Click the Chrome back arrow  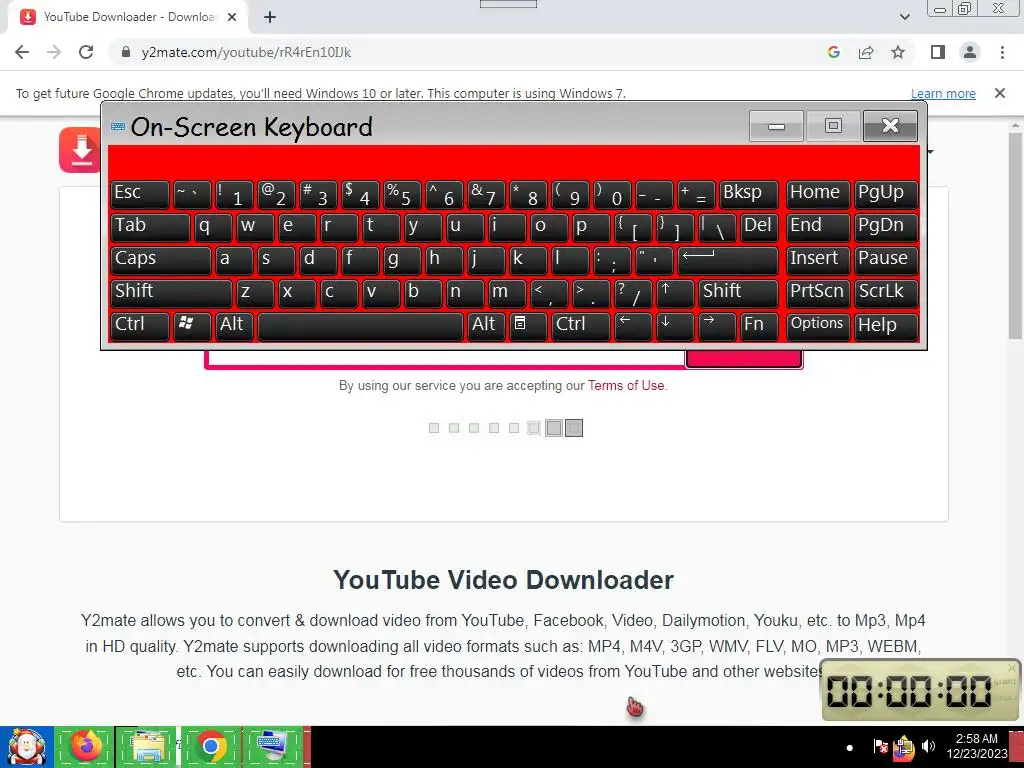coord(22,52)
